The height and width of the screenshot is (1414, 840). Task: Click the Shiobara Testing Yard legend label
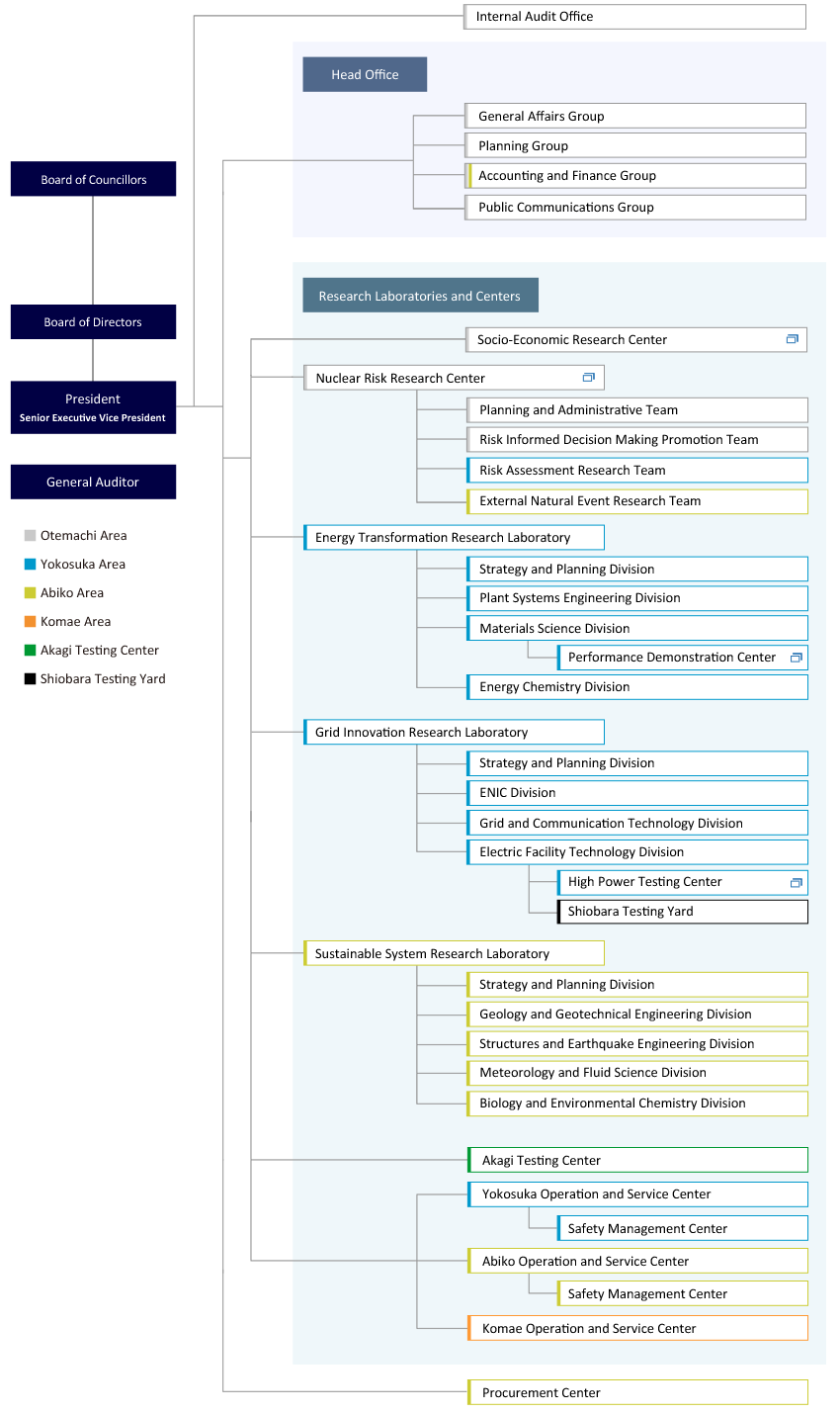click(103, 679)
